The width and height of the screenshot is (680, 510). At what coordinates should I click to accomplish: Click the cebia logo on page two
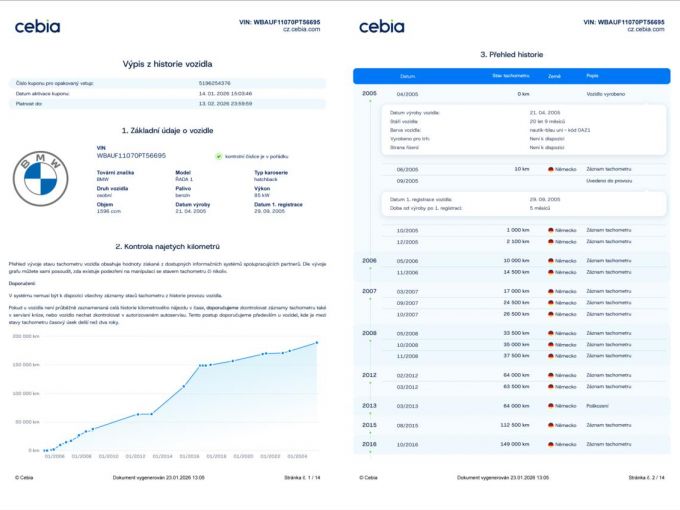[x=381, y=26]
